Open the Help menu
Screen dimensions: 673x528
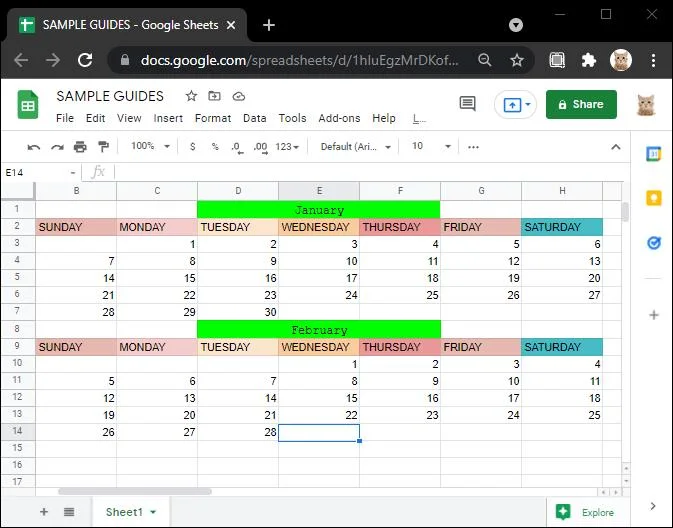[x=384, y=118]
